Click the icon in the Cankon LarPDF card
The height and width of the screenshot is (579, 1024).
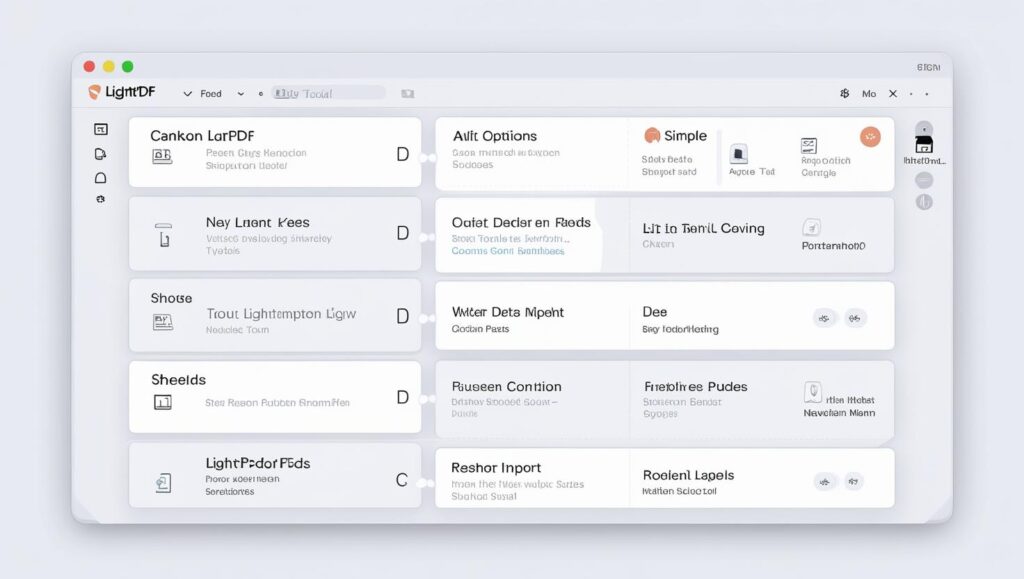pyautogui.click(x=162, y=156)
